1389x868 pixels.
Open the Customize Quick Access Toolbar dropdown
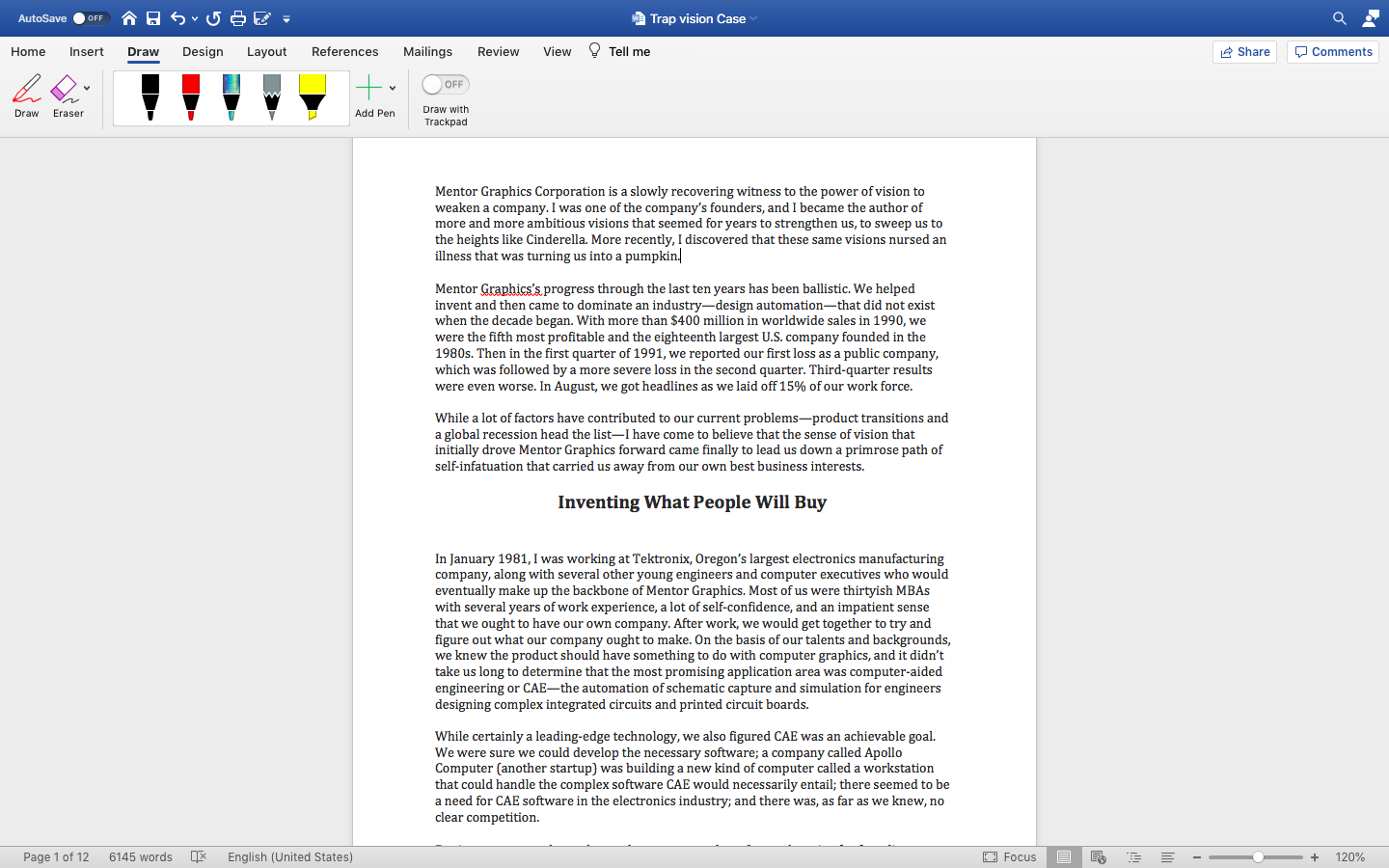[286, 19]
